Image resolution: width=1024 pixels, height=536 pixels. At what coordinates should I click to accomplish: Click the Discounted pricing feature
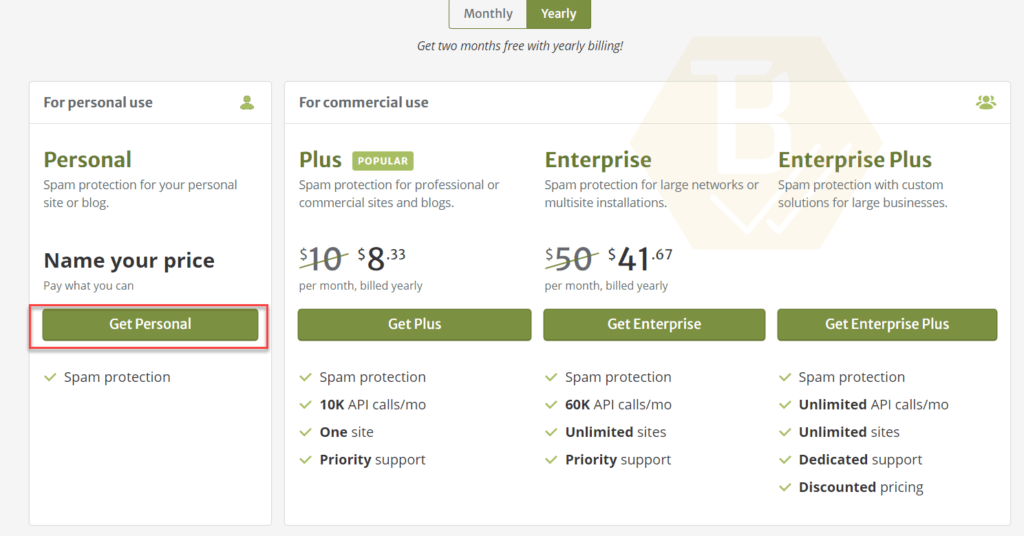861,487
